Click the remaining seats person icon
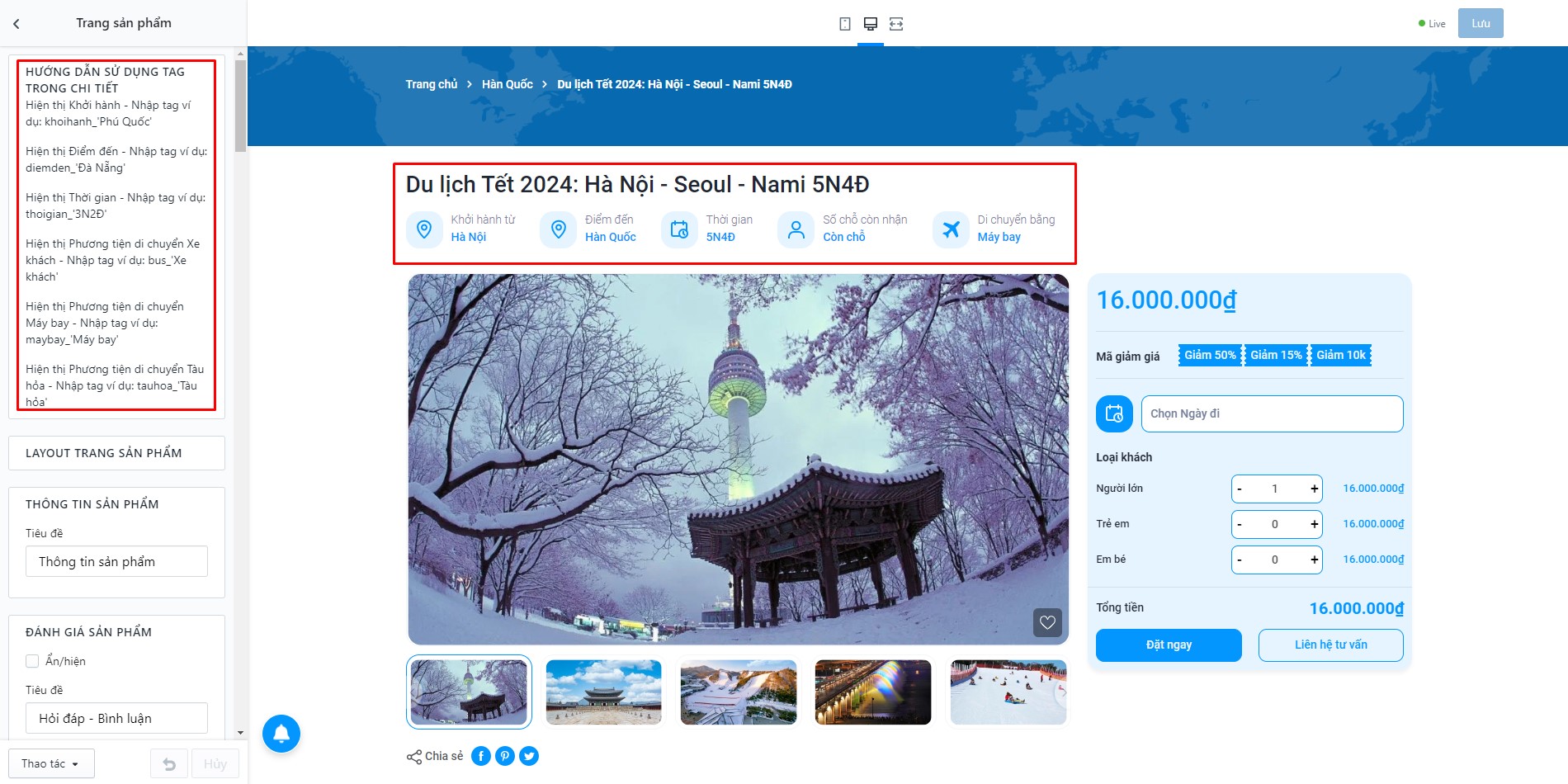This screenshot has width=1568, height=784. tap(796, 229)
